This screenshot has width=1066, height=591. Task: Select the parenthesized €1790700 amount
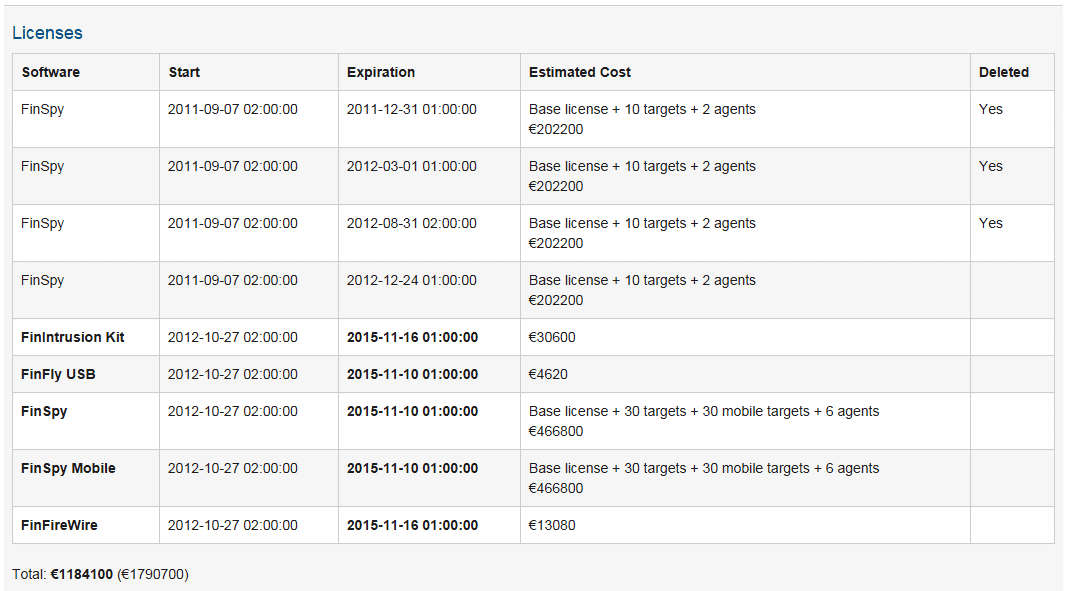(x=152, y=574)
